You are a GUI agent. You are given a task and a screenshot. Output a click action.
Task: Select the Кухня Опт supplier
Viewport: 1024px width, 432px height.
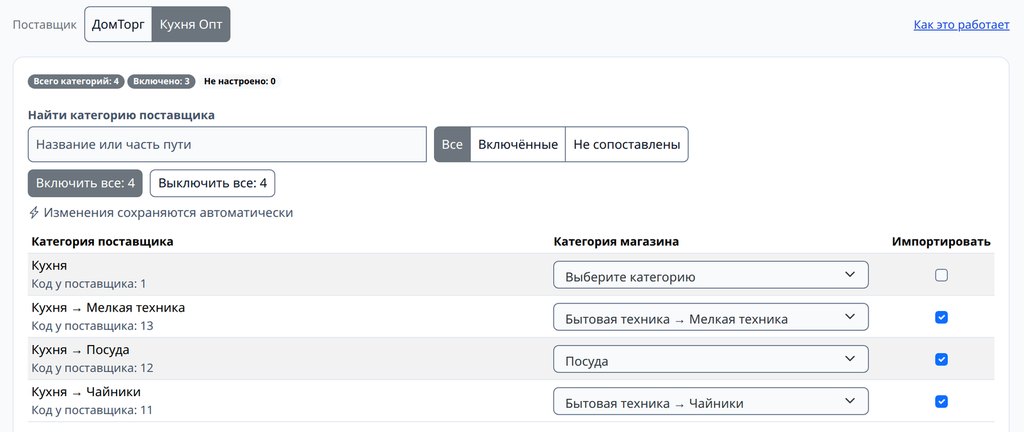[x=191, y=24]
